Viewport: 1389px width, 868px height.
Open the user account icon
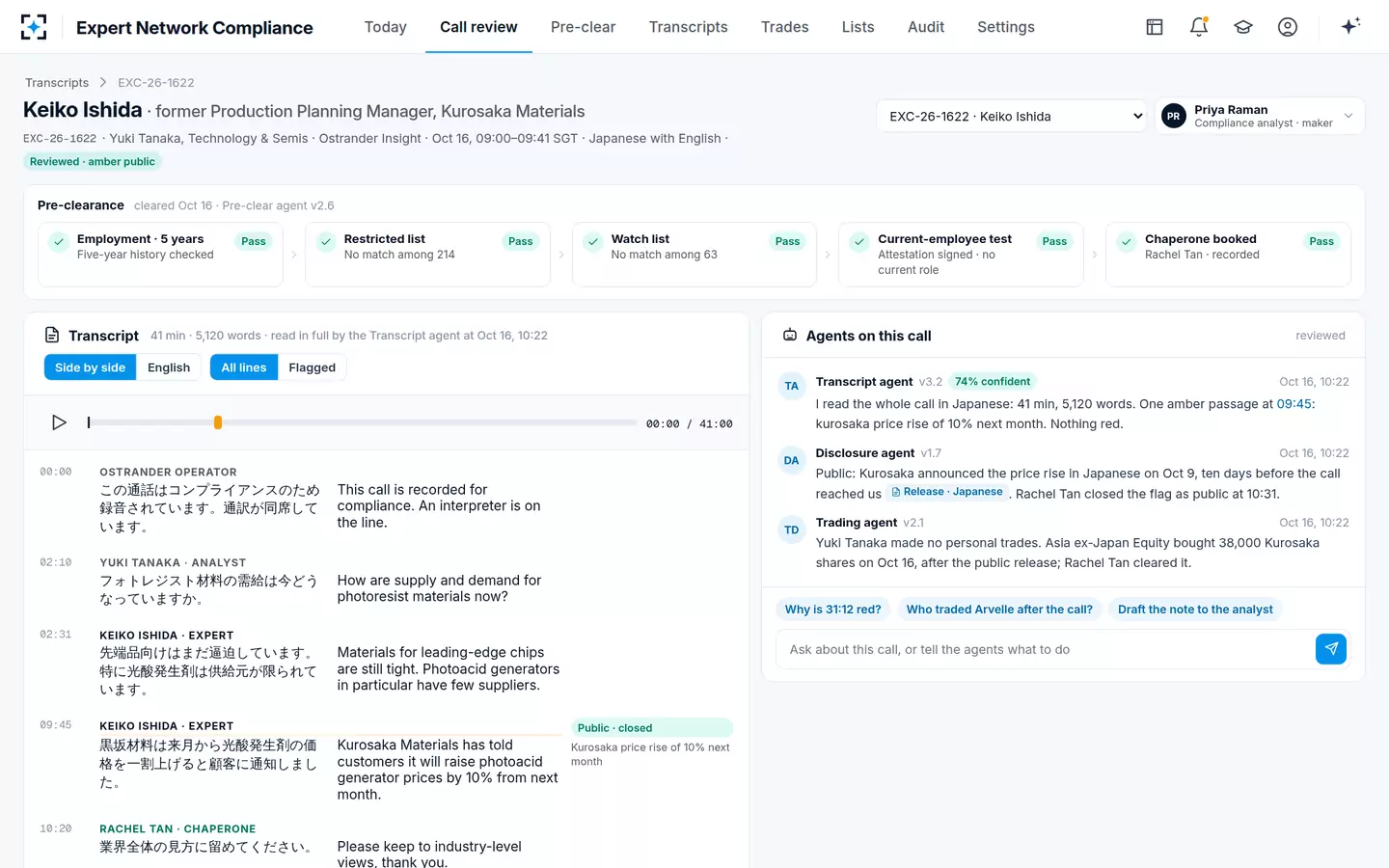coord(1288,27)
